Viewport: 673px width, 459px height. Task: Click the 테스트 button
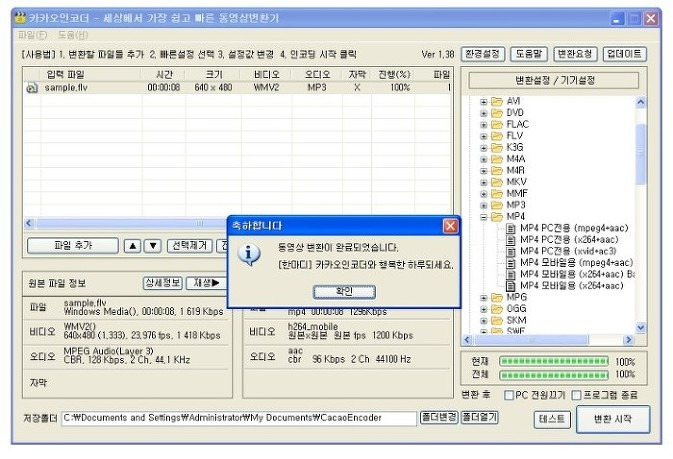552,419
